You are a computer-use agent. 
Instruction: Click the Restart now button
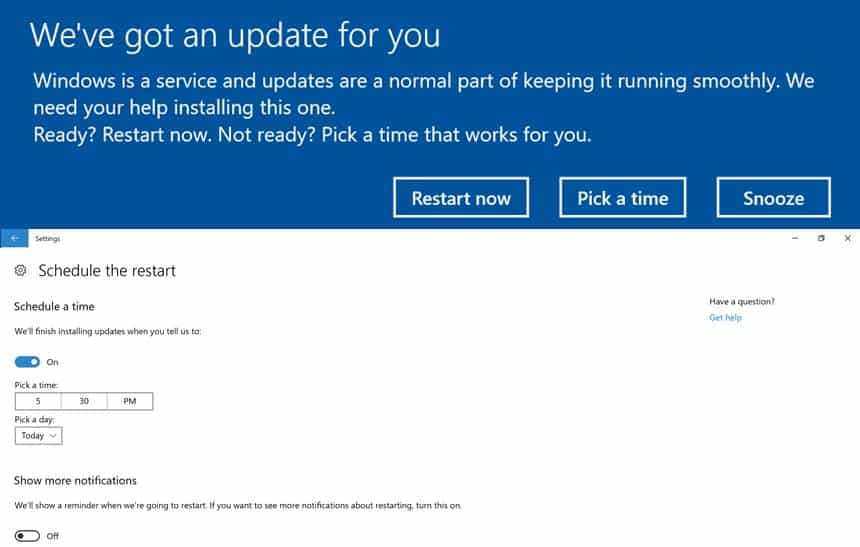pos(461,198)
